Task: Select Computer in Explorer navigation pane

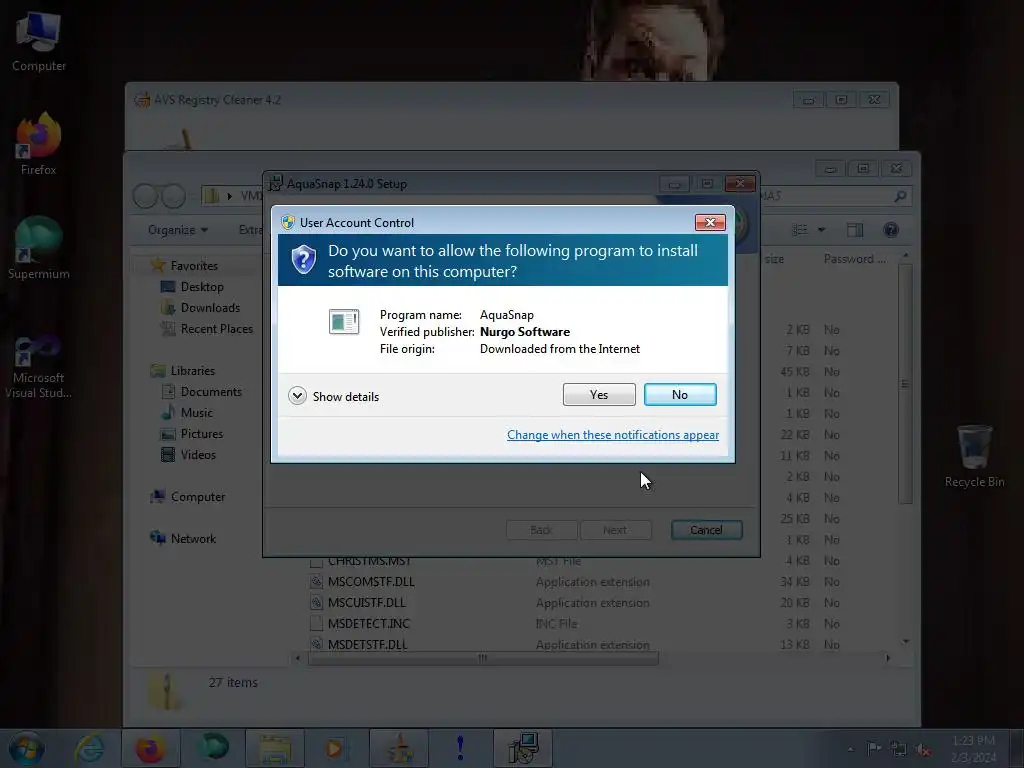Action: click(198, 497)
